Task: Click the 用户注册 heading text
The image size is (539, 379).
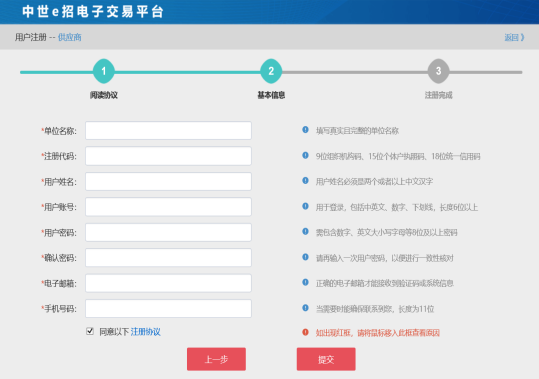Action: pos(31,37)
